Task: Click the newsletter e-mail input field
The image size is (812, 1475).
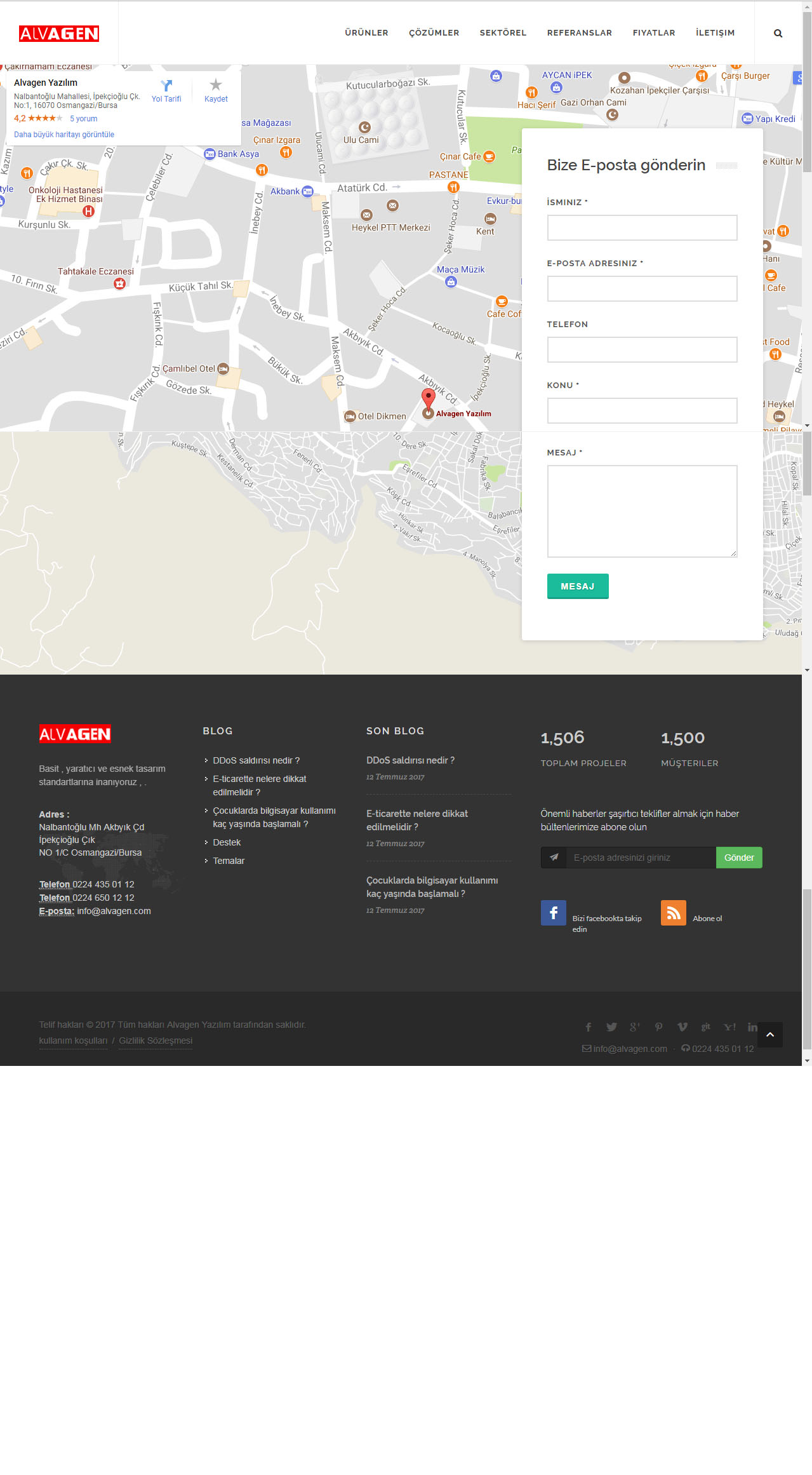Action: [x=641, y=858]
